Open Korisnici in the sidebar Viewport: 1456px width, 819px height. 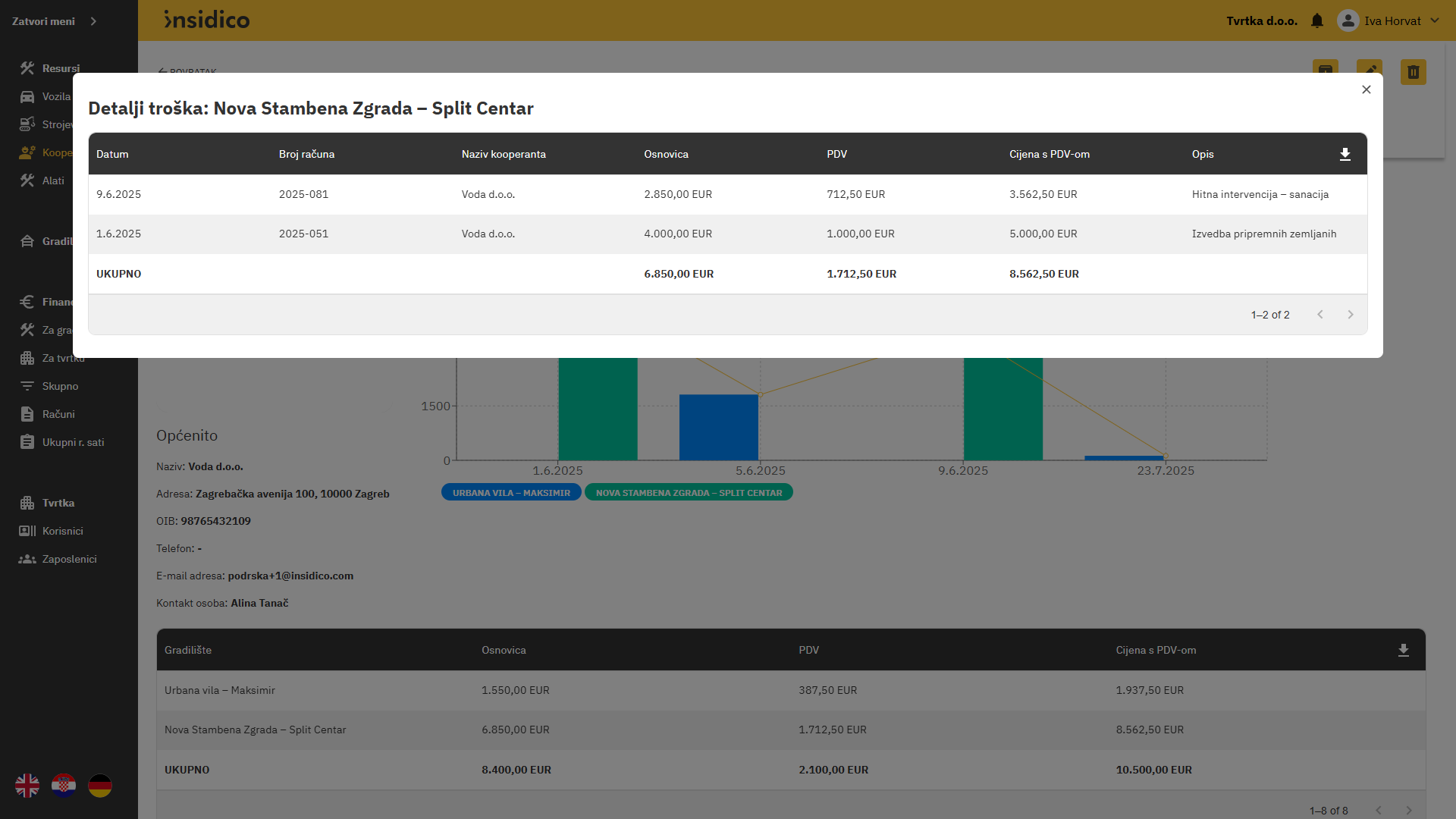pyautogui.click(x=62, y=531)
